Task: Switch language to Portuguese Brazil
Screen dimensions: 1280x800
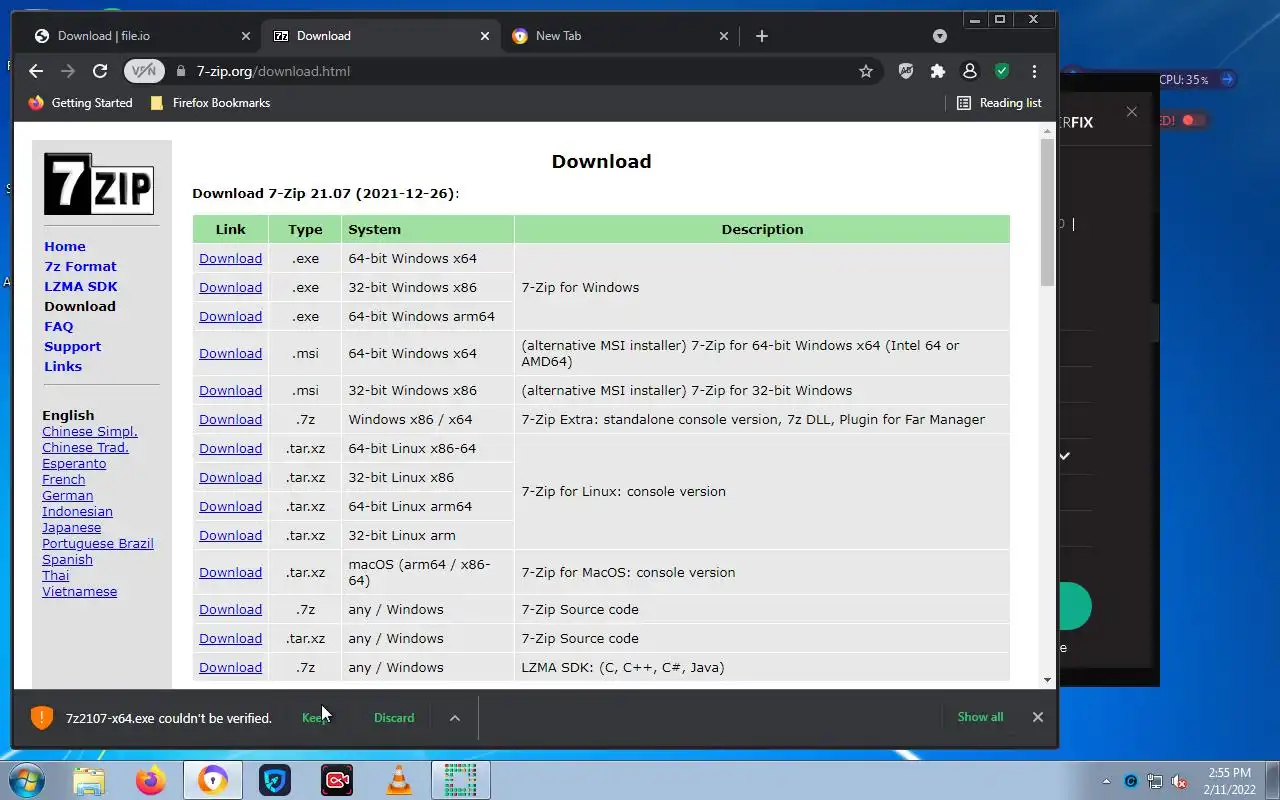Action: tap(98, 543)
